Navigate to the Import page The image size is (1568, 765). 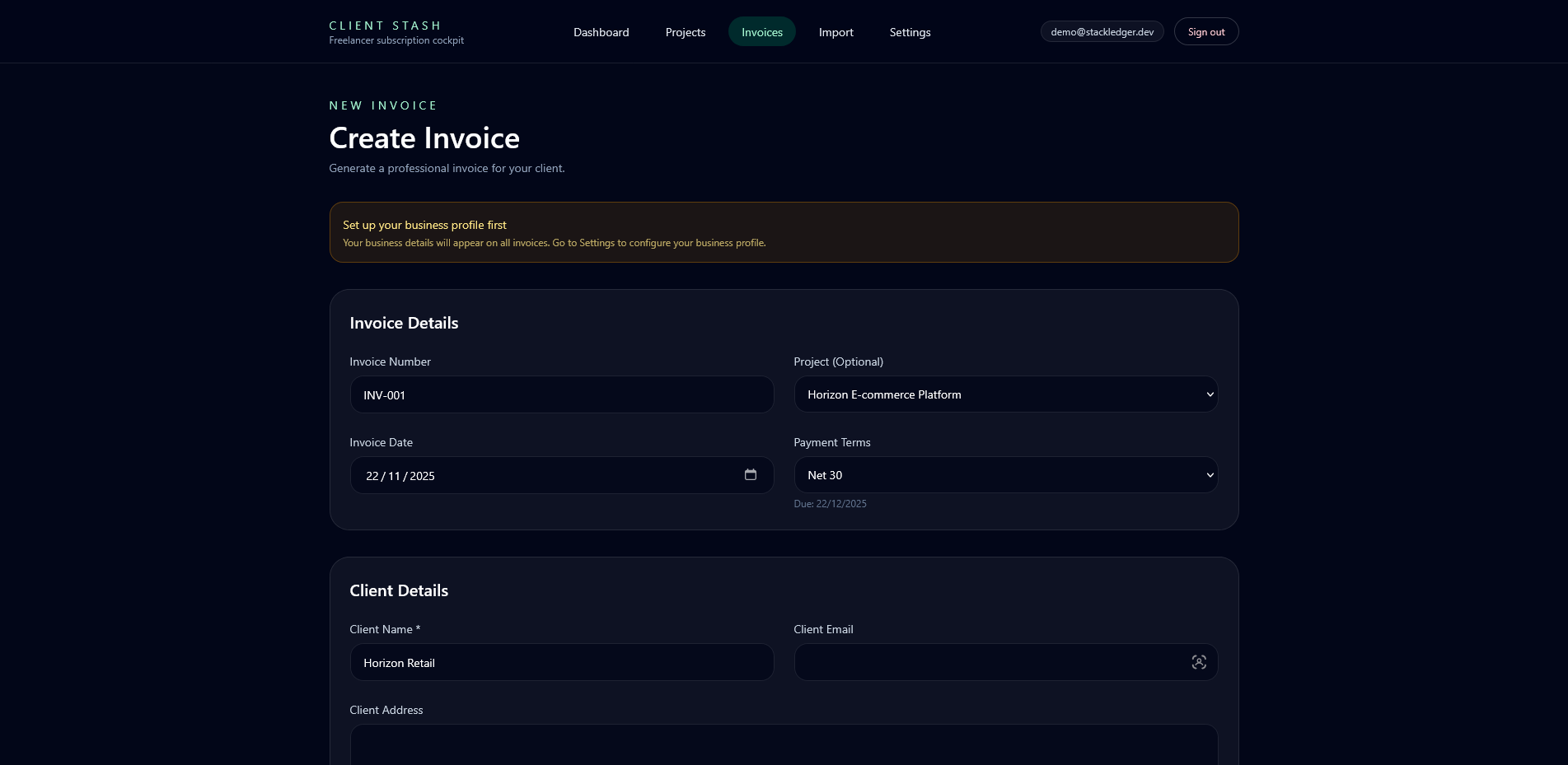pos(835,32)
